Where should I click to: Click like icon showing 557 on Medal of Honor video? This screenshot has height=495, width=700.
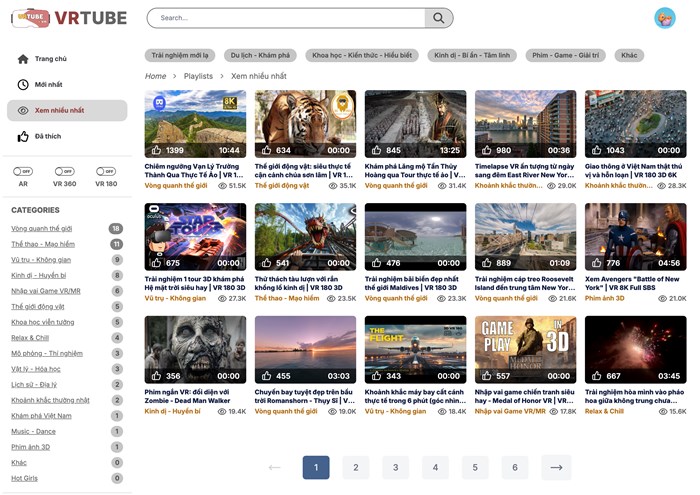click(x=487, y=376)
